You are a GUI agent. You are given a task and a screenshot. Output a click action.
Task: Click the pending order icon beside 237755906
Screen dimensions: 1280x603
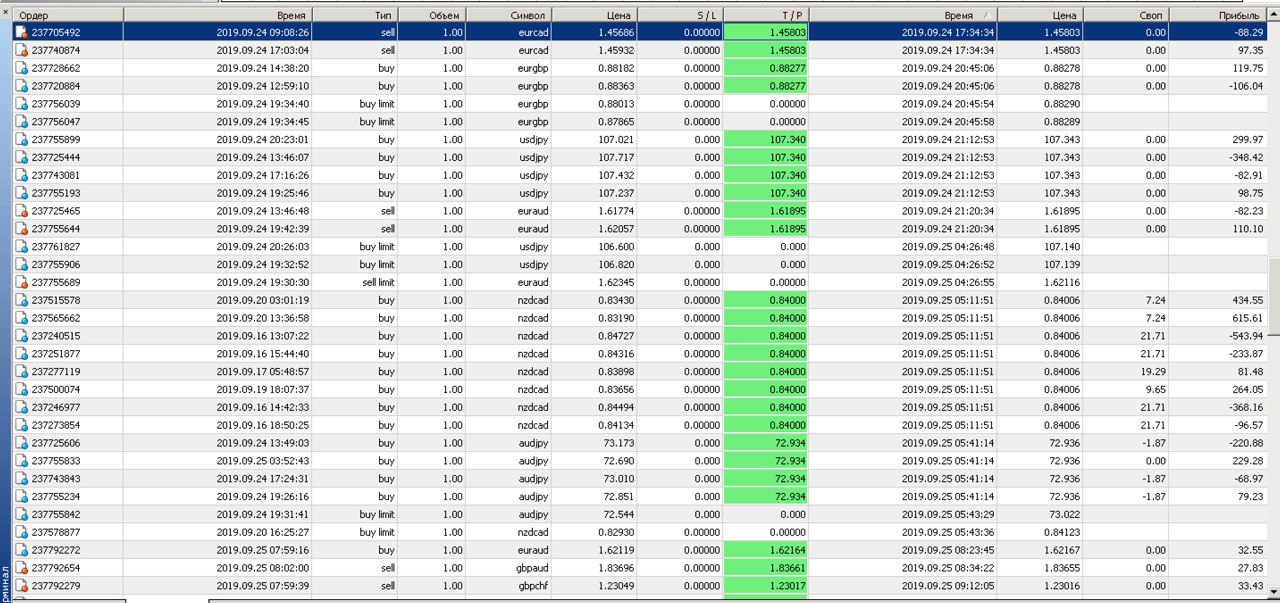click(21, 264)
